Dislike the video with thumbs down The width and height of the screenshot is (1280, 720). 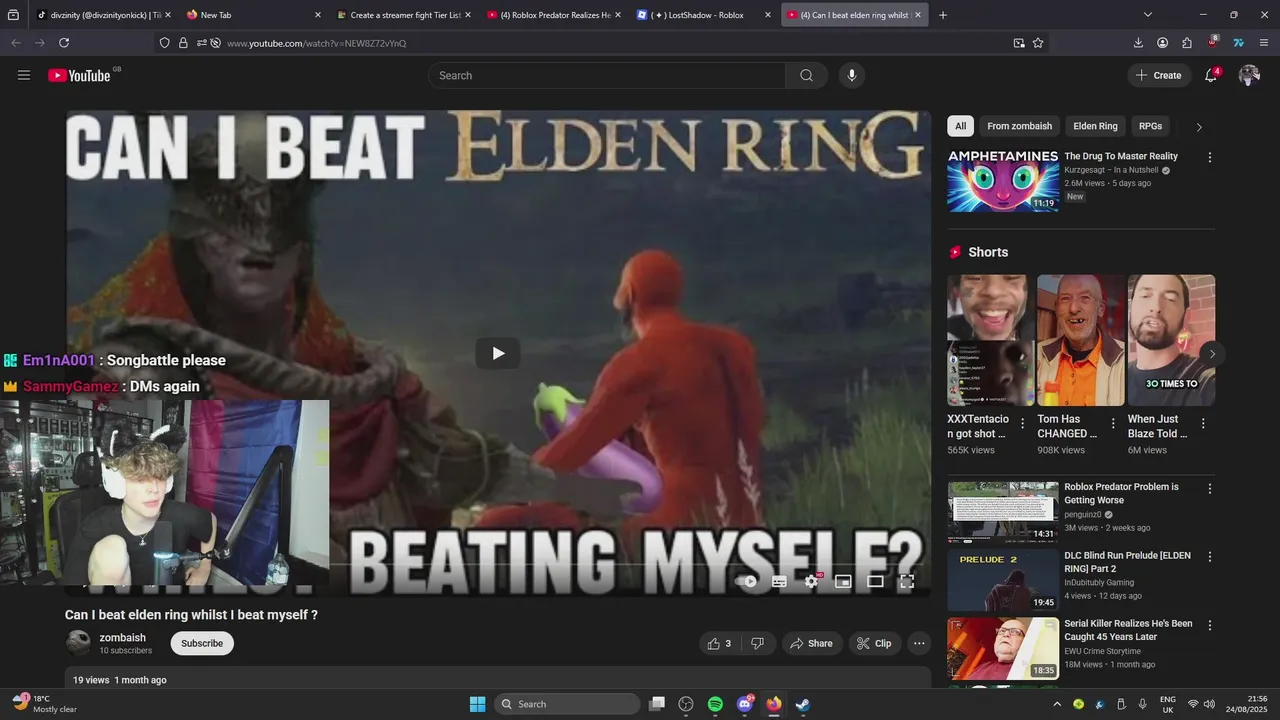[x=757, y=644]
